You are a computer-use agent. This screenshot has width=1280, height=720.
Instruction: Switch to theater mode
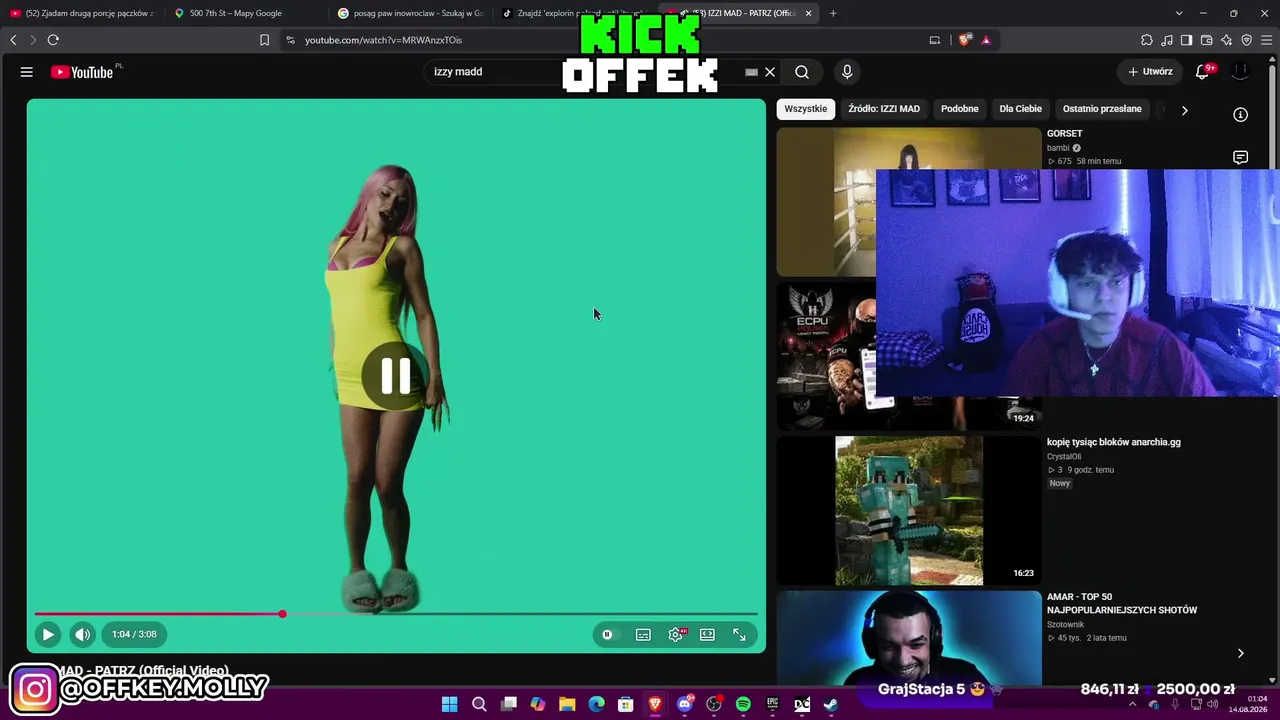pyautogui.click(x=707, y=634)
